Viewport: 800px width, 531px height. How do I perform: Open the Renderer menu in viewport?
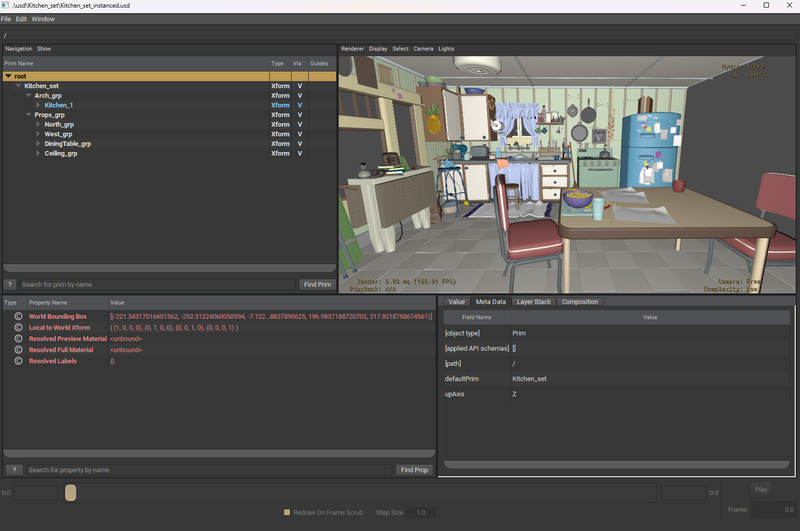click(352, 48)
